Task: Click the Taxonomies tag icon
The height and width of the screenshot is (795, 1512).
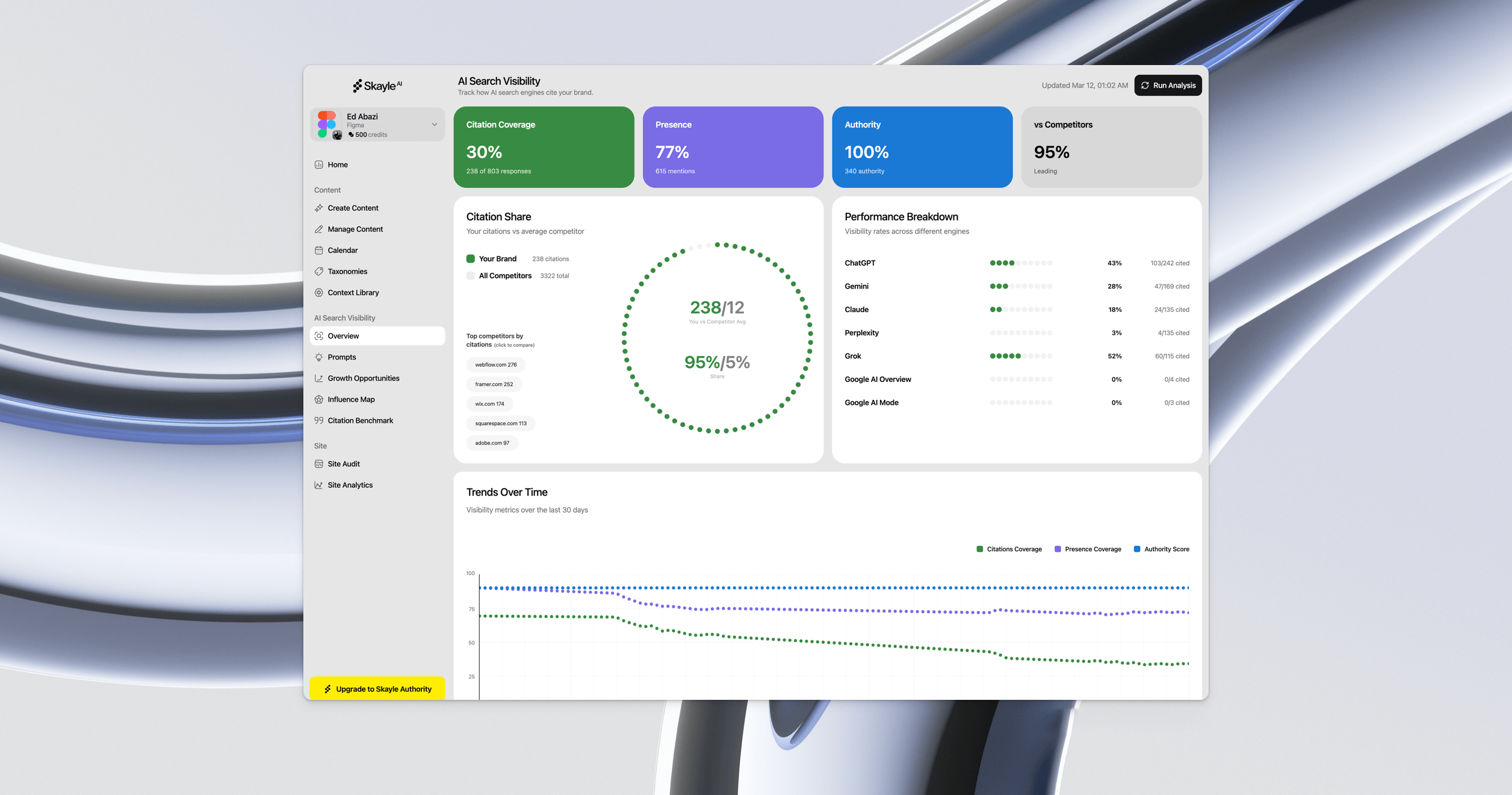Action: point(319,271)
